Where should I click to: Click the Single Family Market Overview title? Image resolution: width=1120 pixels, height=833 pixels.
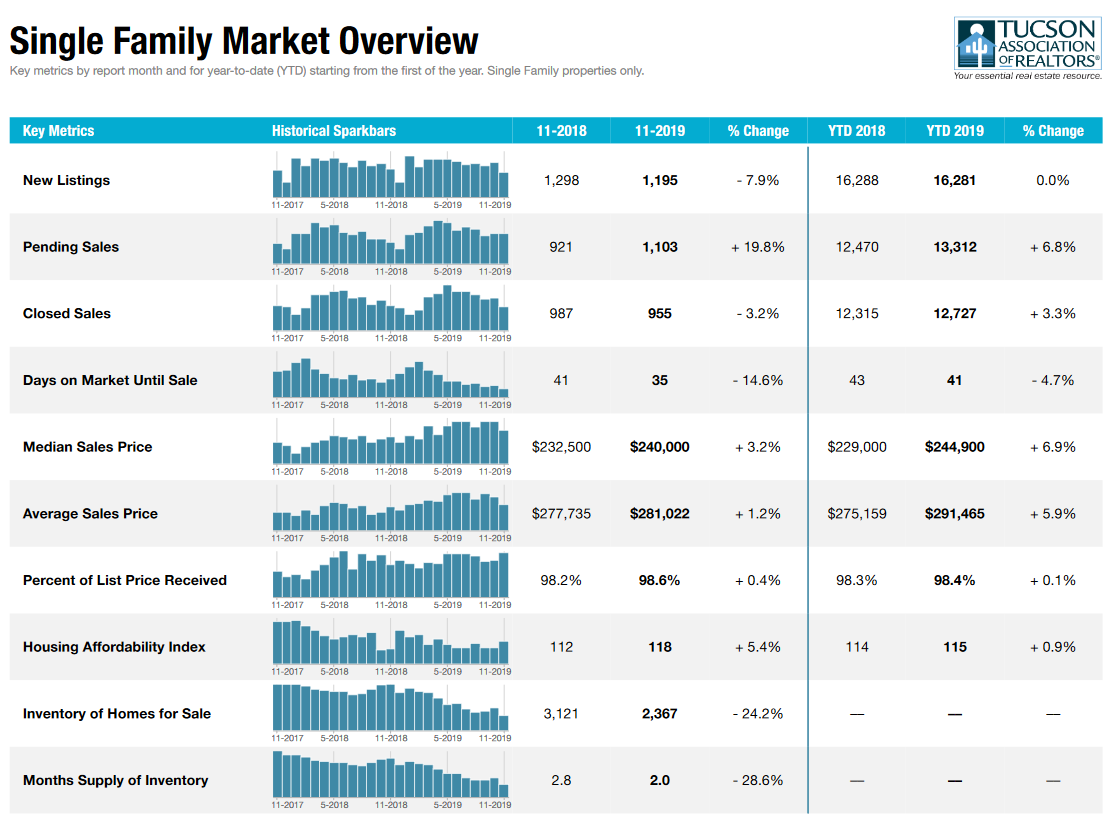(x=244, y=41)
